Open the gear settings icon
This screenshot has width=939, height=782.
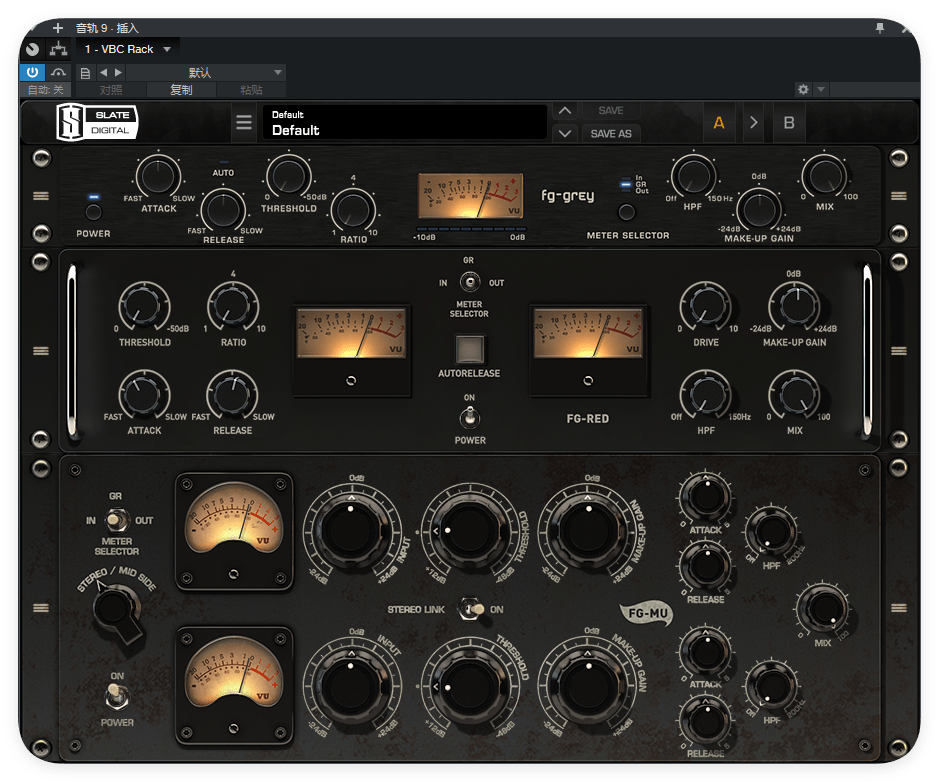point(803,89)
